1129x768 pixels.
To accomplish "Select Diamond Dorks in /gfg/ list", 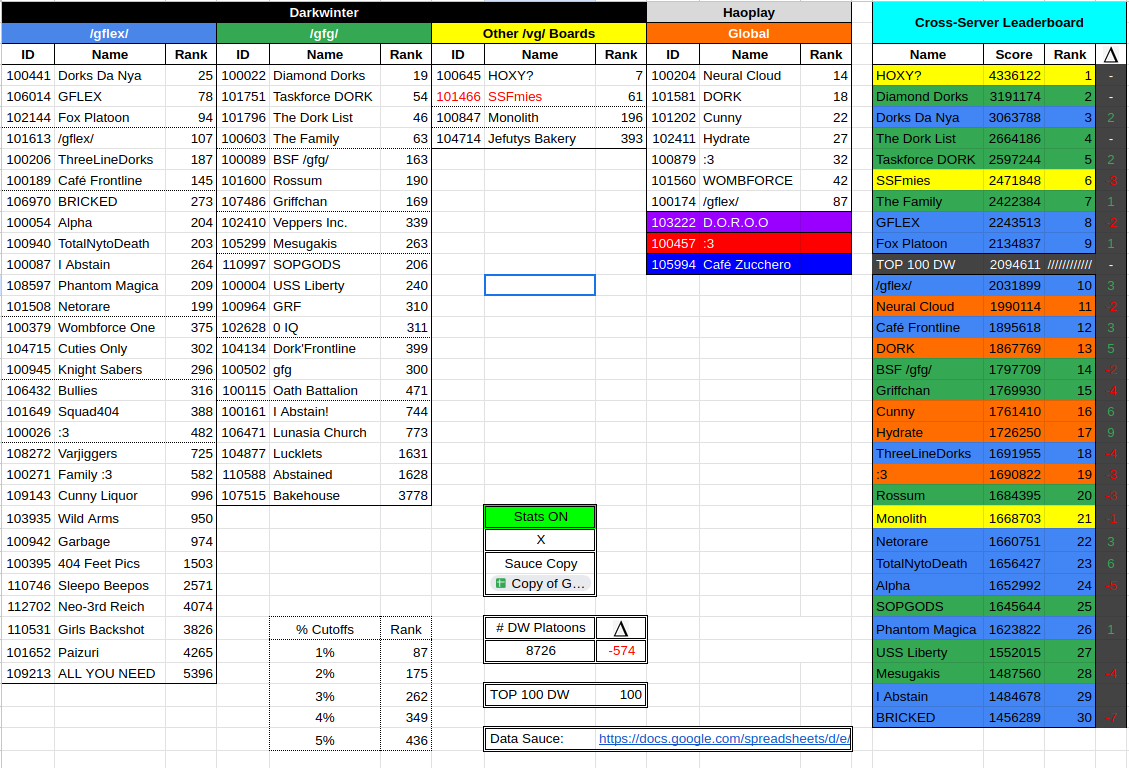I will (x=325, y=76).
